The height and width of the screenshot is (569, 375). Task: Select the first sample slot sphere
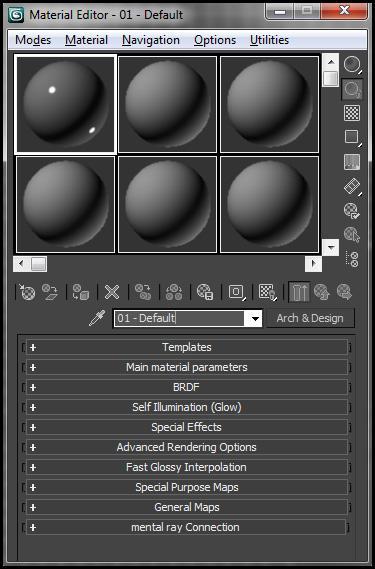click(65, 104)
